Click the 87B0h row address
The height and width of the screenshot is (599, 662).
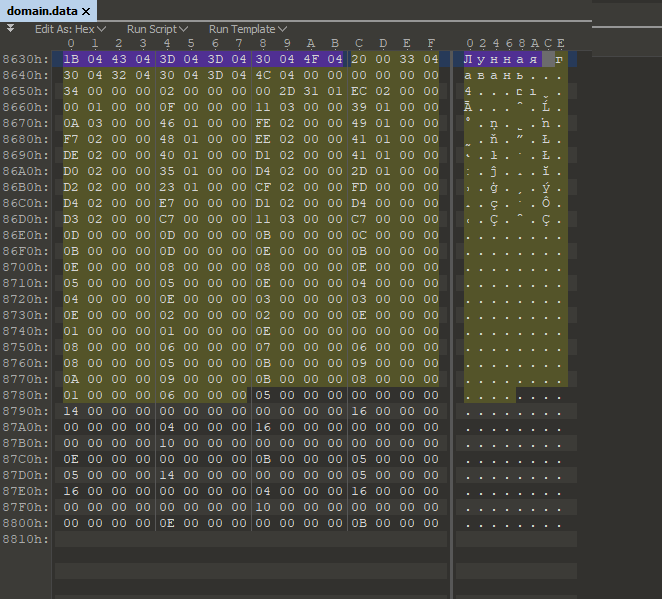point(26,444)
